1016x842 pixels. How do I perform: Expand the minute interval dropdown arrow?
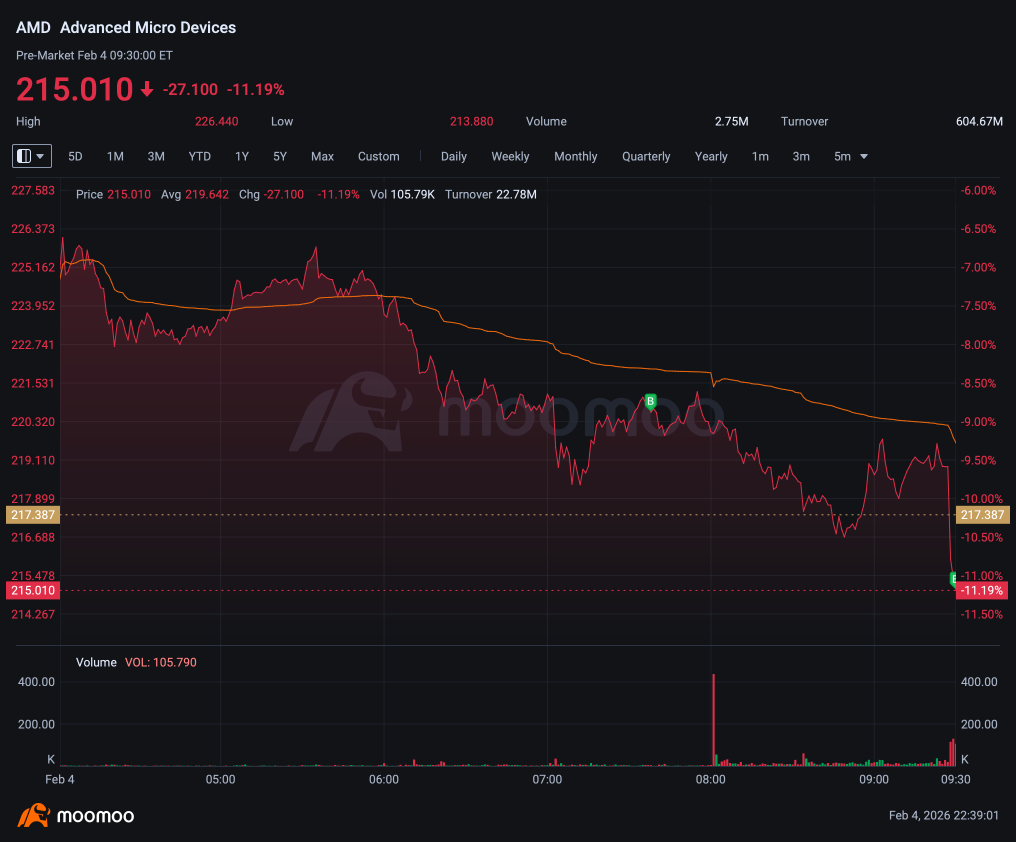click(x=864, y=157)
